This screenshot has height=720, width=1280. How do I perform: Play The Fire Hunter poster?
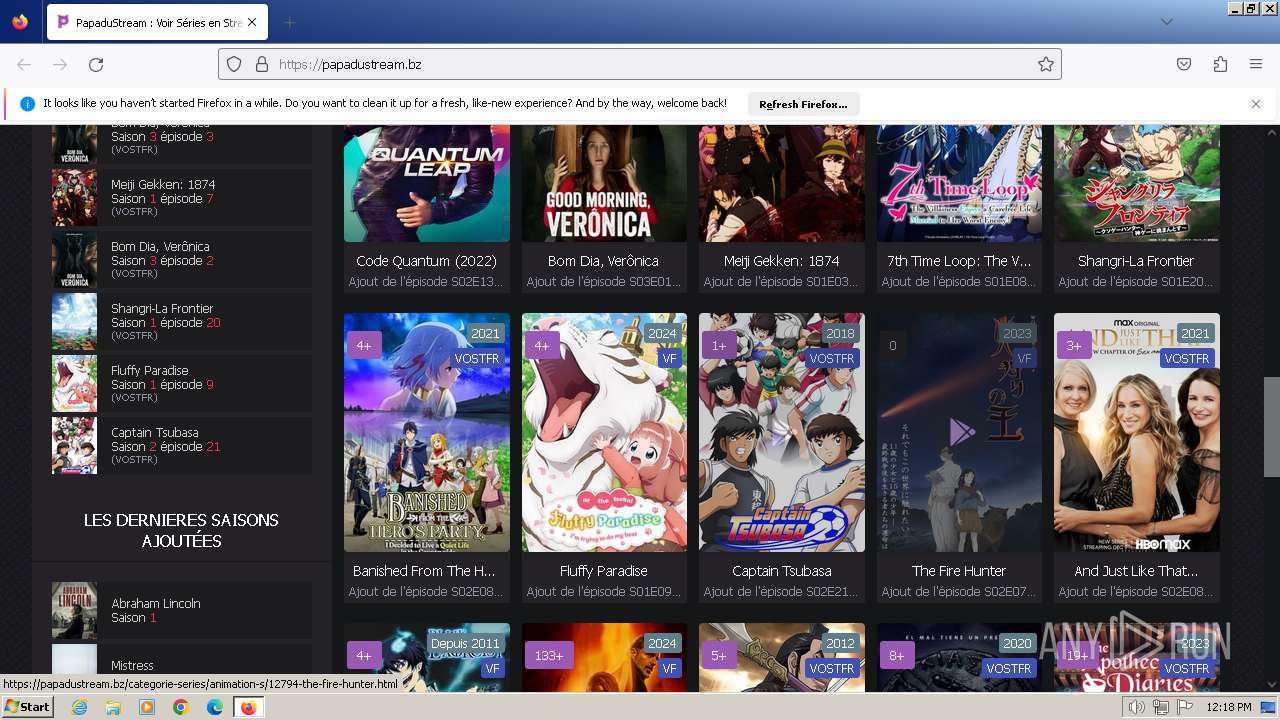tap(959, 432)
